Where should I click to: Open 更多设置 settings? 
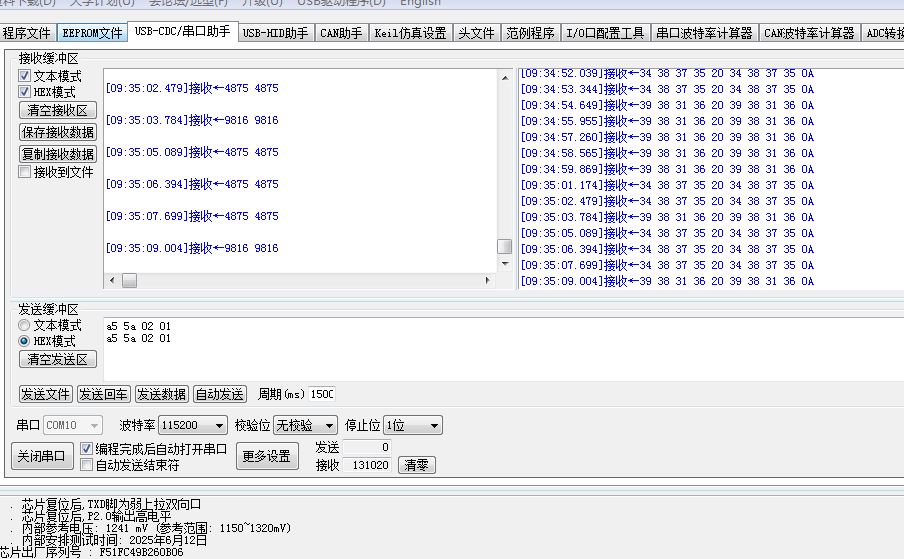[x=267, y=456]
